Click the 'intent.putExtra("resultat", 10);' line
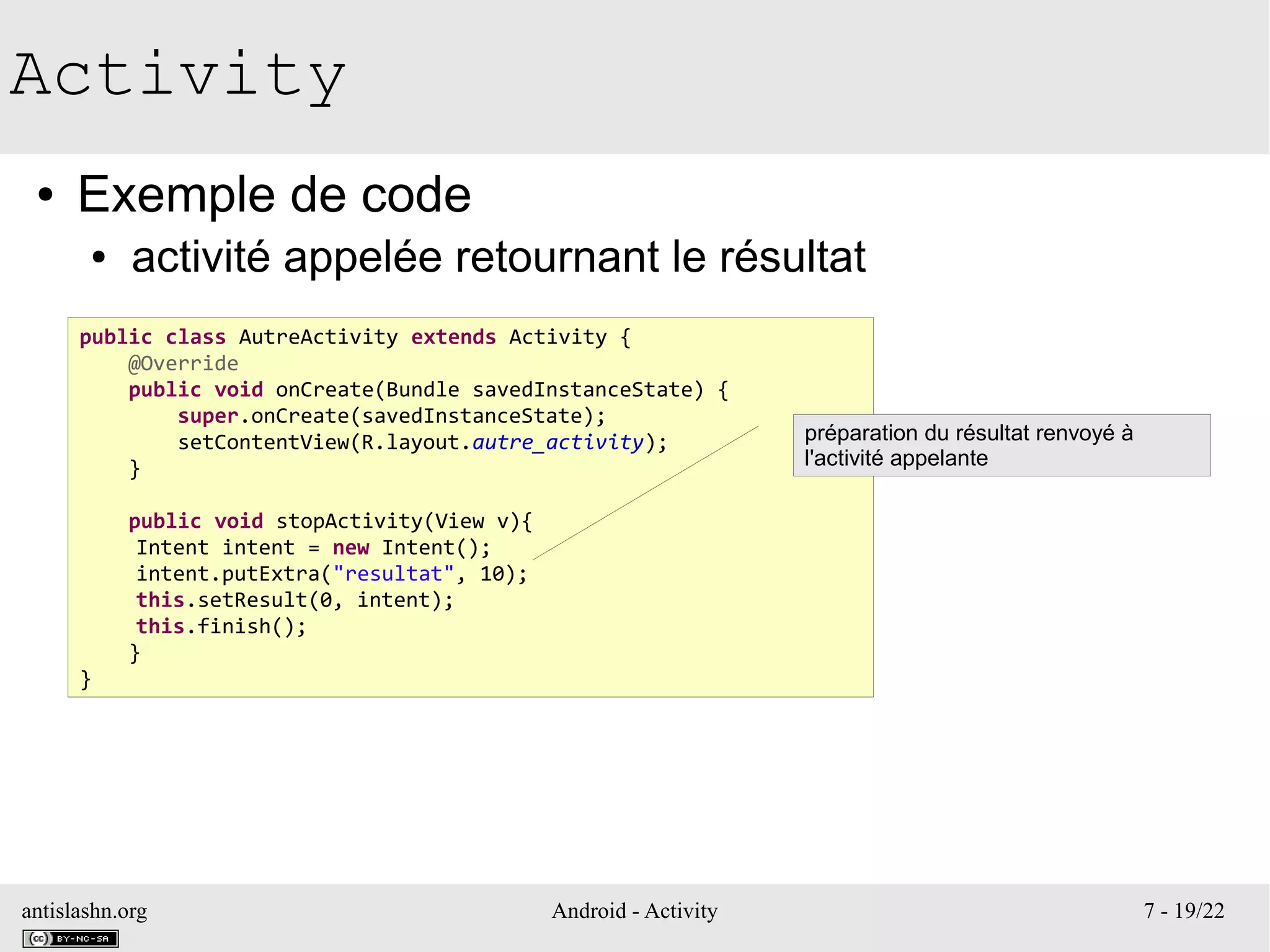This screenshot has width=1270, height=952. pos(332,574)
